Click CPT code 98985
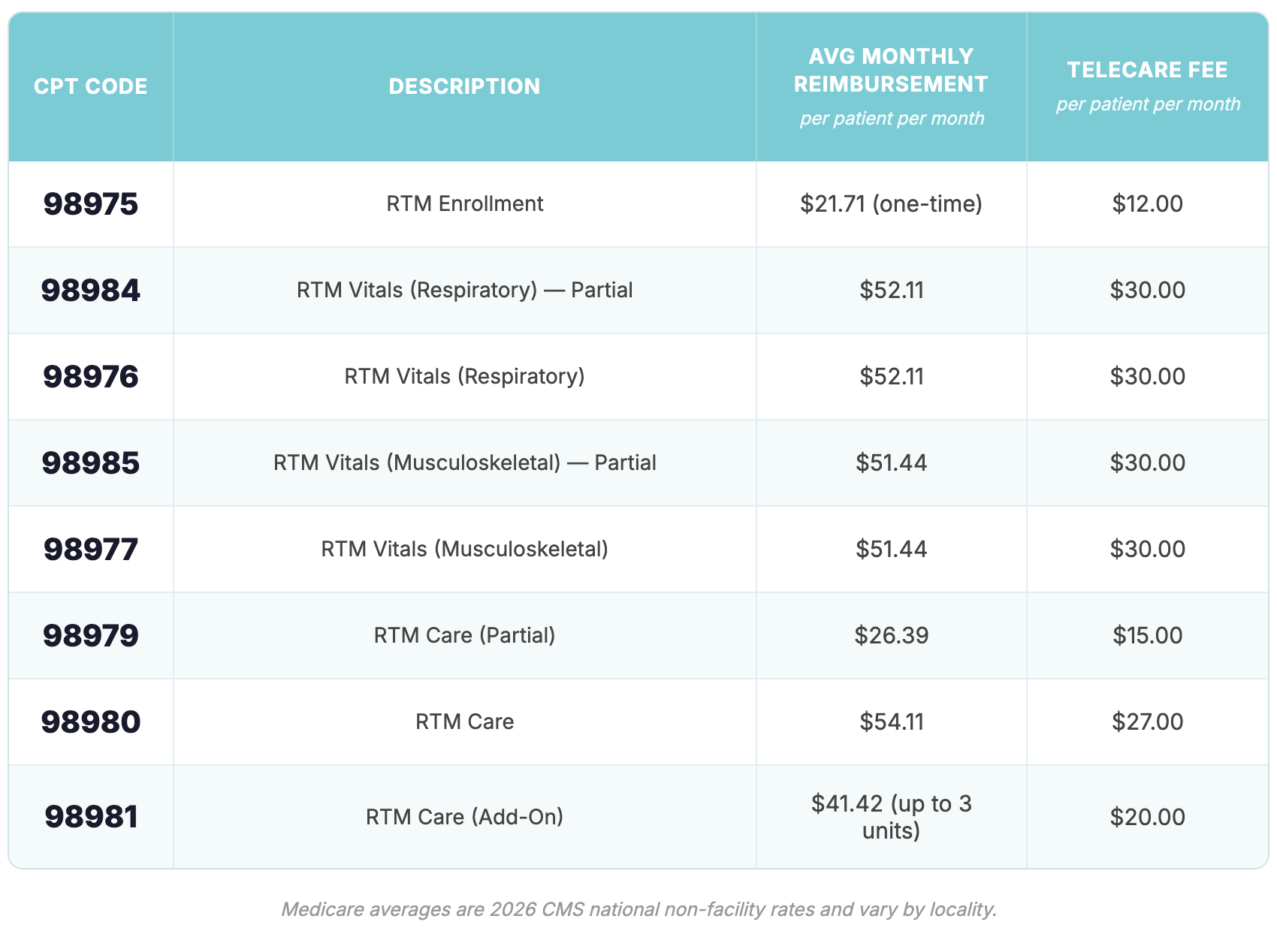 (91, 463)
